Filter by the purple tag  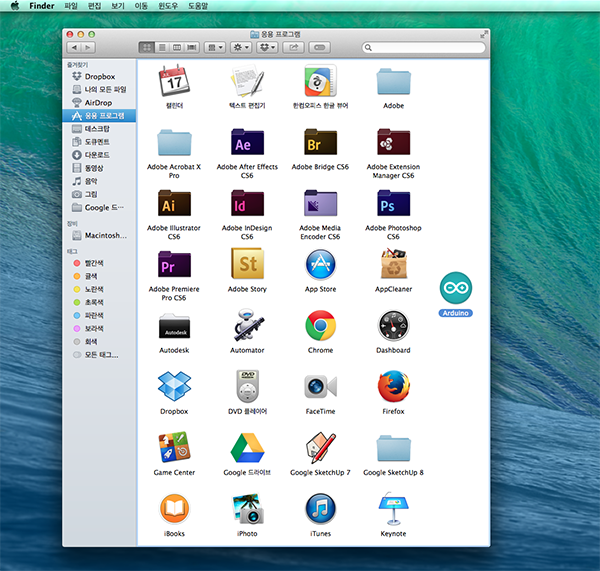(x=99, y=328)
